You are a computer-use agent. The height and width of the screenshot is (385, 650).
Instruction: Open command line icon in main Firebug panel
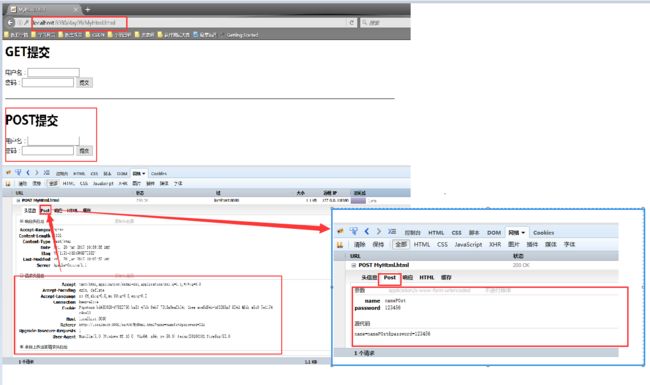coord(46,172)
